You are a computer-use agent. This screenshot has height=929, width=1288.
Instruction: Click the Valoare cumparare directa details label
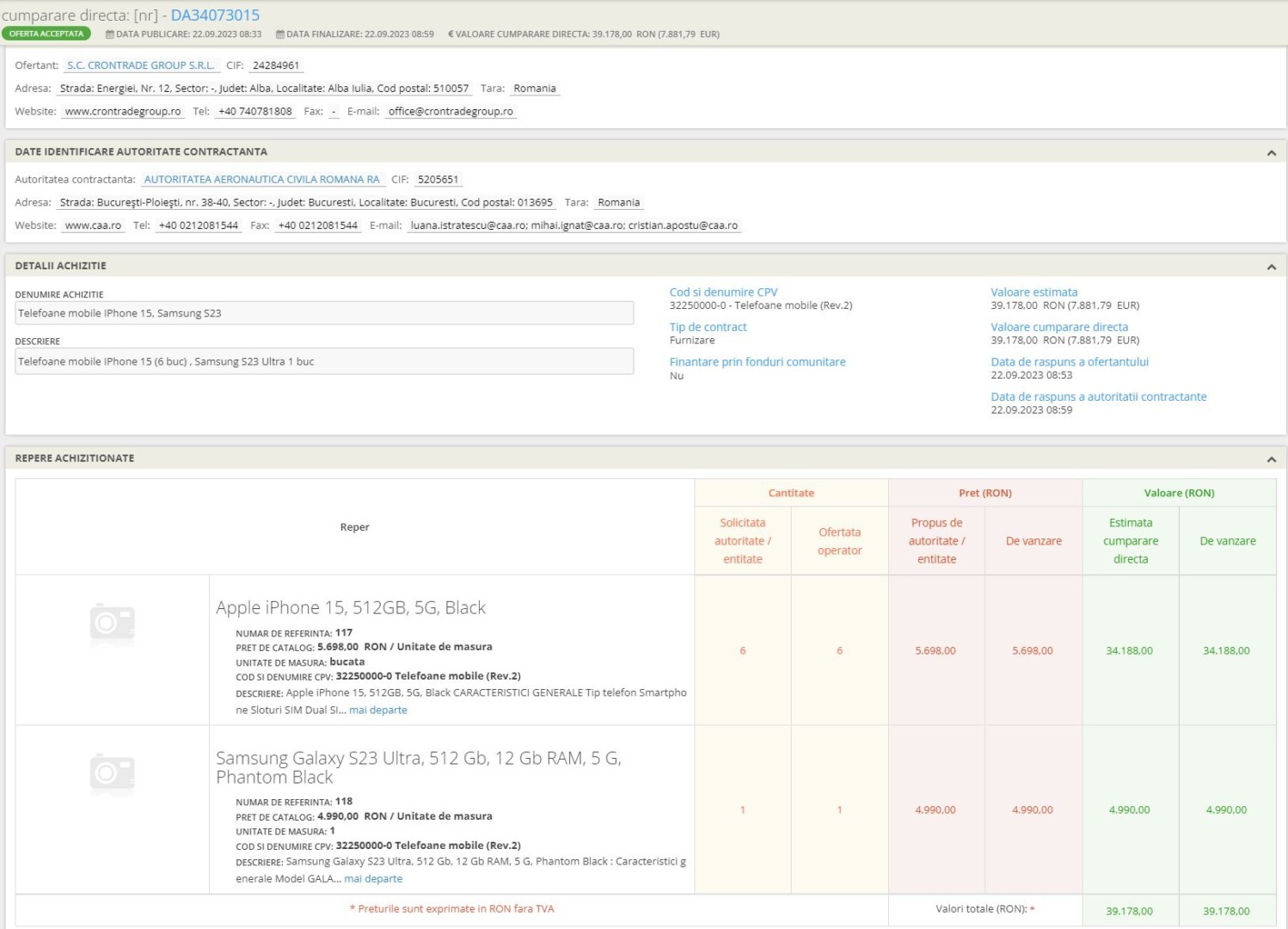click(1059, 328)
